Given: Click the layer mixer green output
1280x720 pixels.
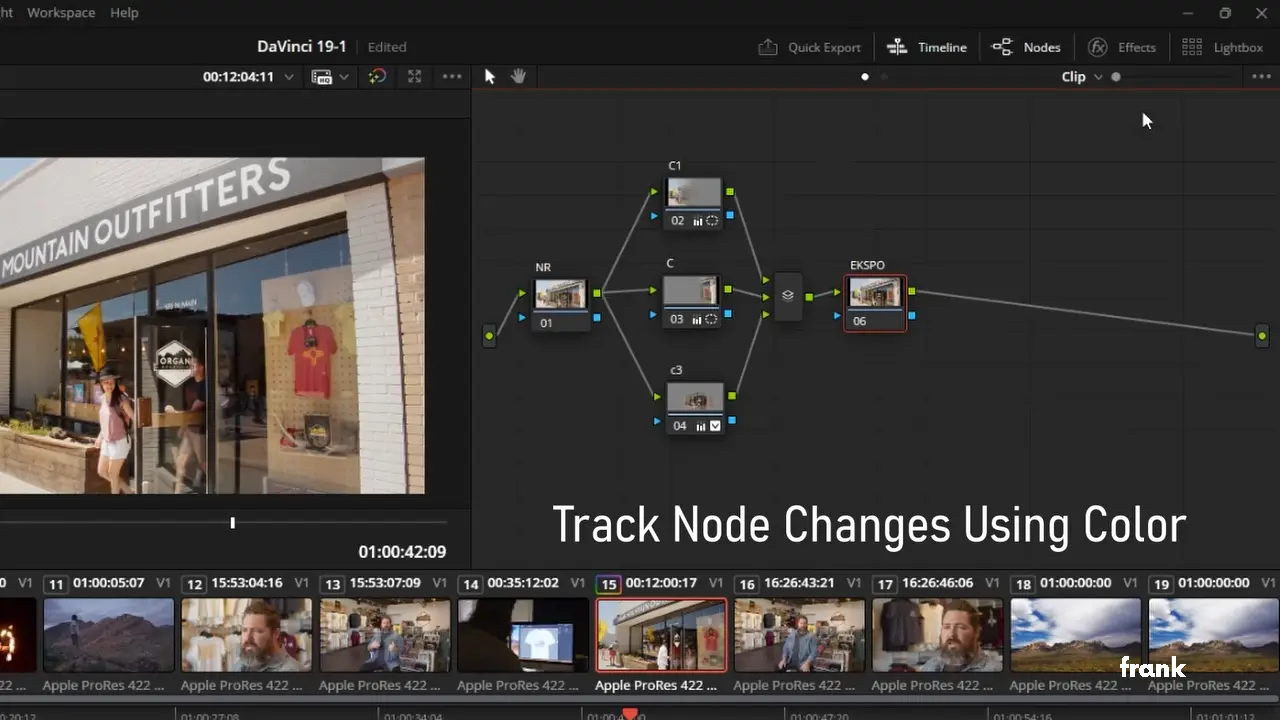Looking at the screenshot, I should tap(809, 297).
